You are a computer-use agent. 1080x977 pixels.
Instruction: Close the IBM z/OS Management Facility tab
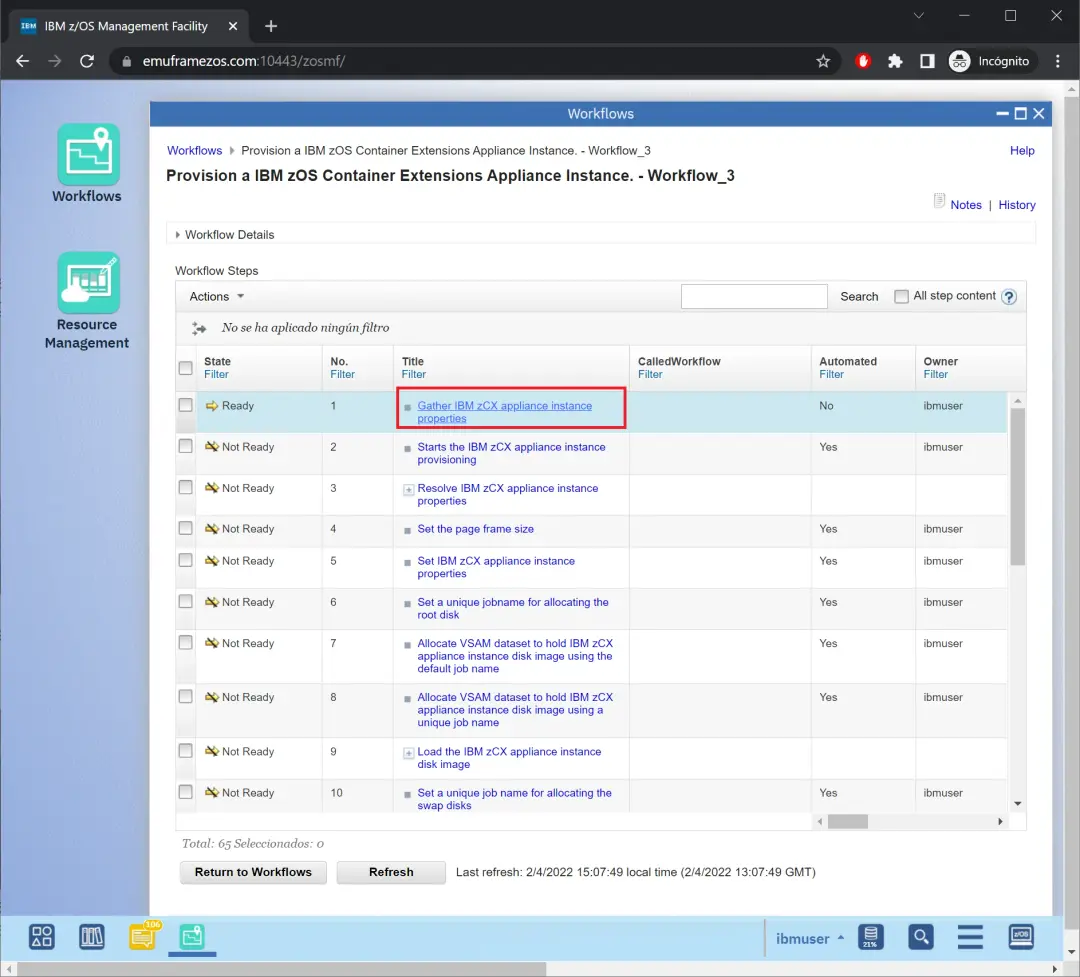click(233, 26)
